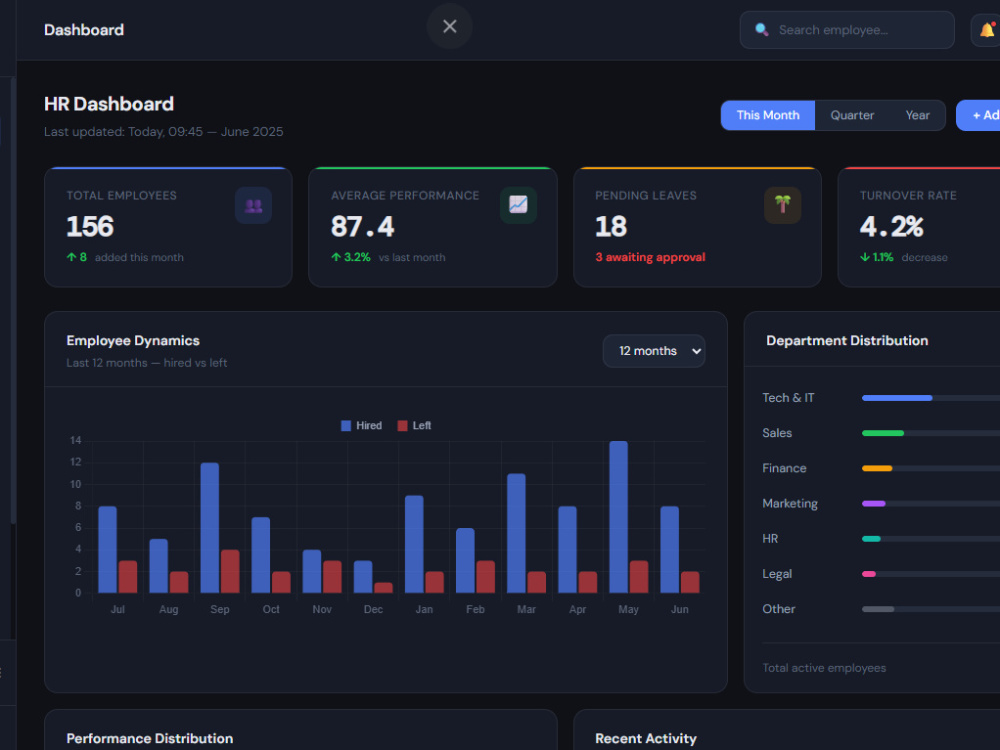This screenshot has height=750, width=1000.
Task: Click the "Dashboard" title in header
Action: [x=84, y=30]
